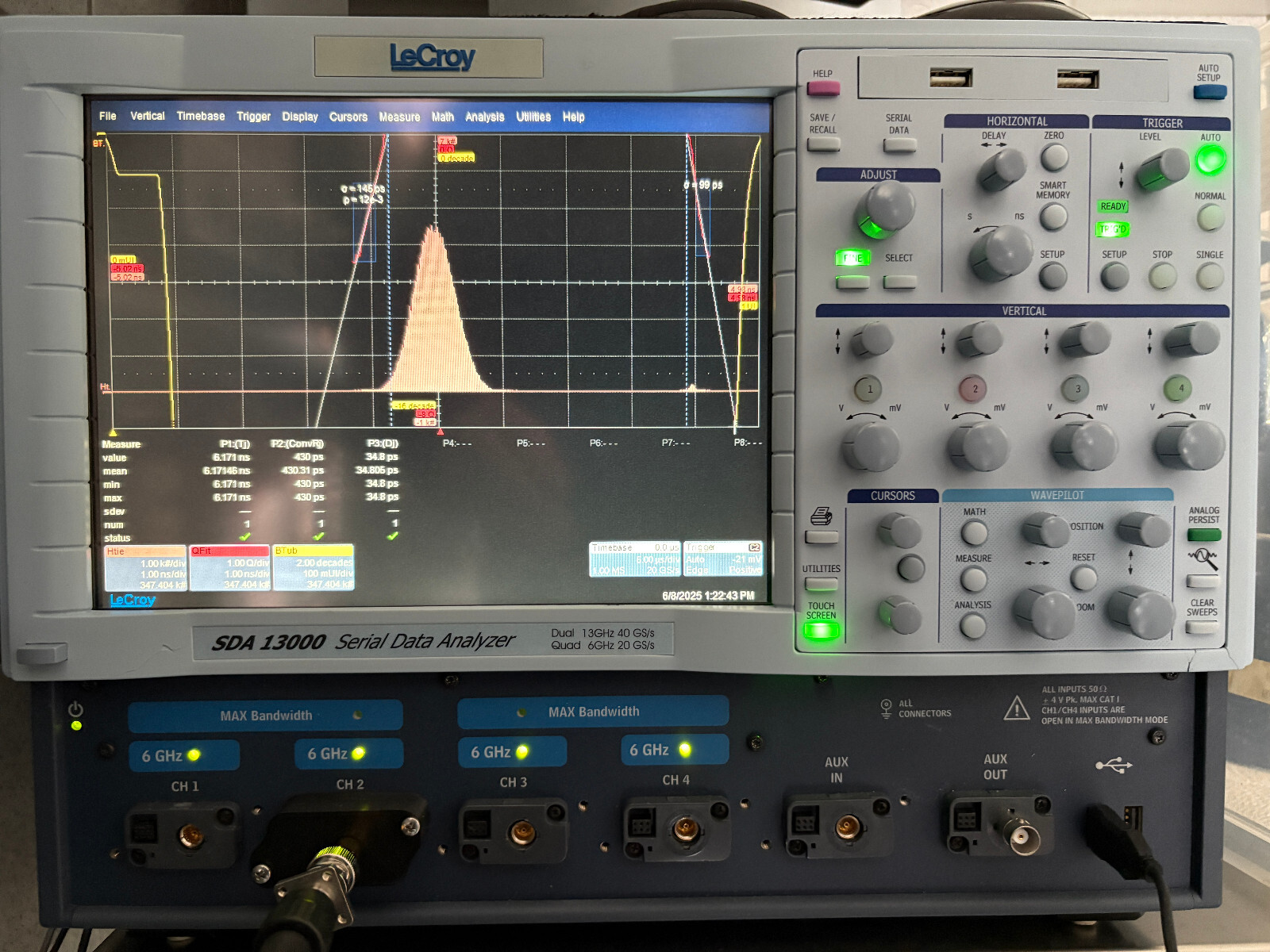Open the Math menu

click(443, 117)
